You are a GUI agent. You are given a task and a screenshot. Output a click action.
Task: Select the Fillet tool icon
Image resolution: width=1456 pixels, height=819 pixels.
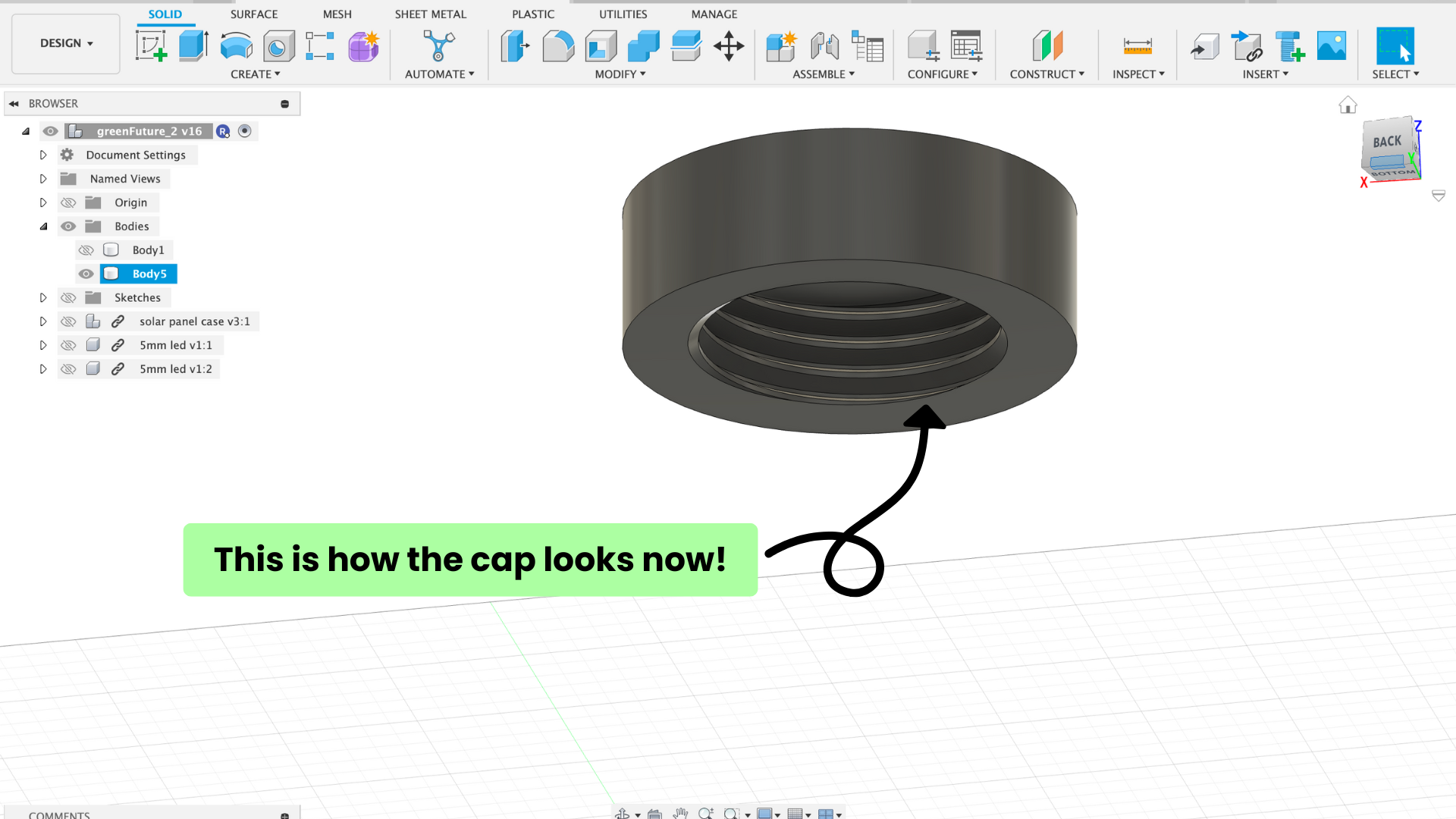click(x=558, y=46)
